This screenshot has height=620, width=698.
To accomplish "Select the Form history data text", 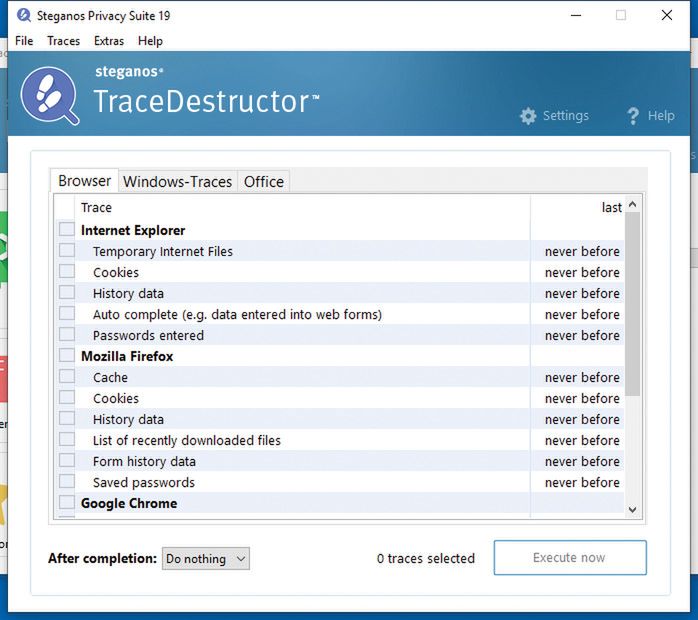I will [144, 462].
